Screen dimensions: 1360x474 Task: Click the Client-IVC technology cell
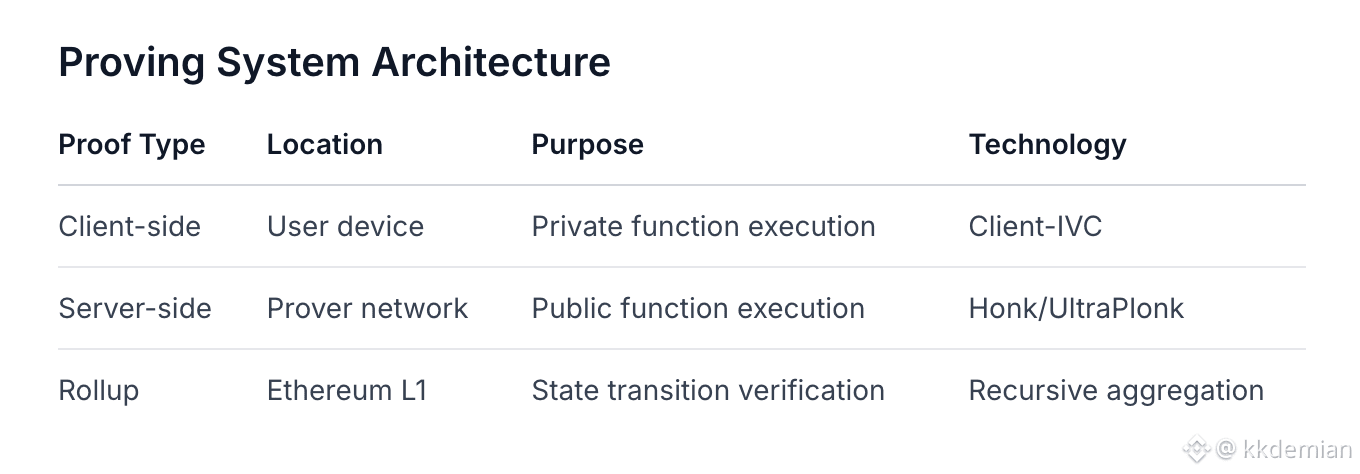click(1035, 226)
